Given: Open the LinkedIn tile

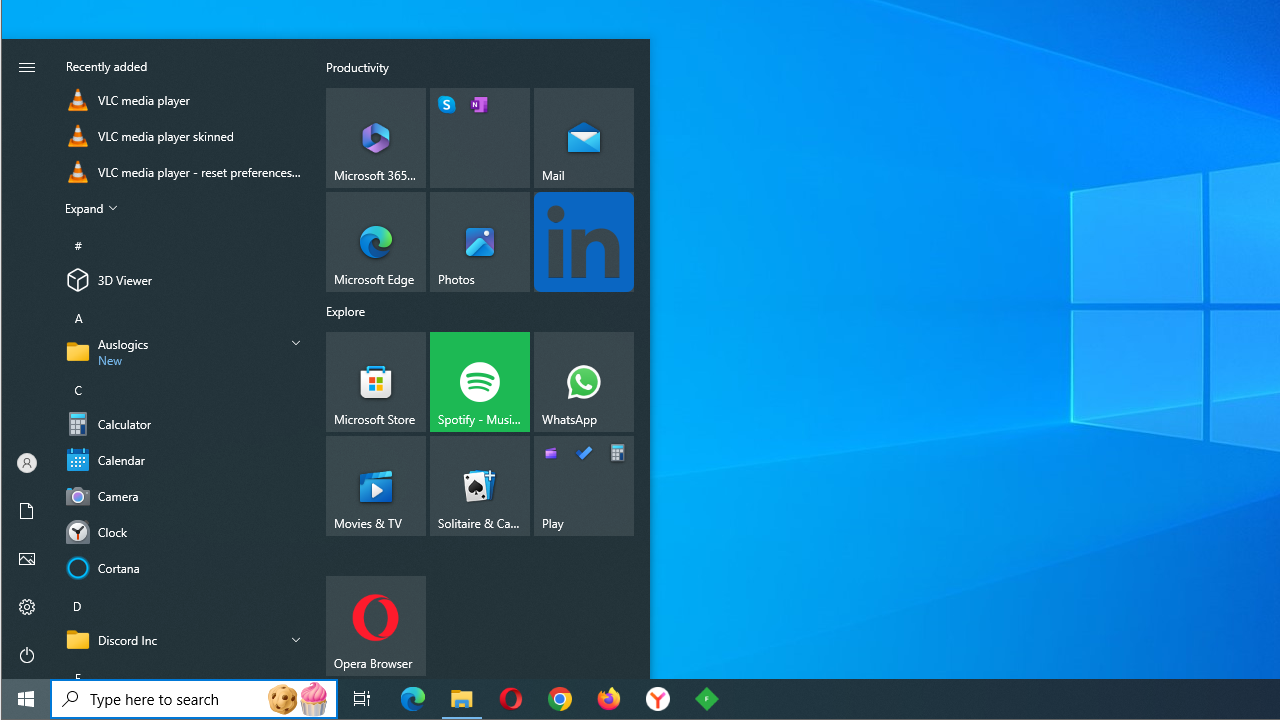Looking at the screenshot, I should pos(584,242).
